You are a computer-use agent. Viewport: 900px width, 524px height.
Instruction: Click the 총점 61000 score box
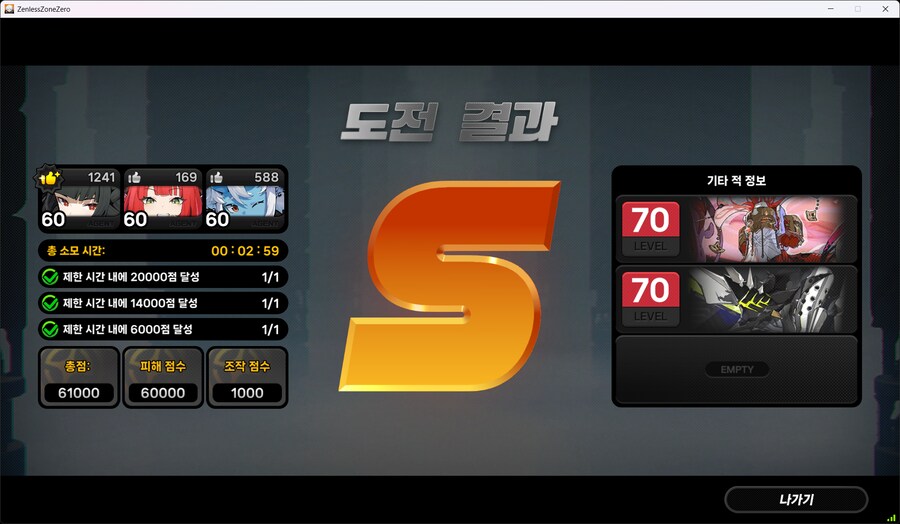click(79, 377)
